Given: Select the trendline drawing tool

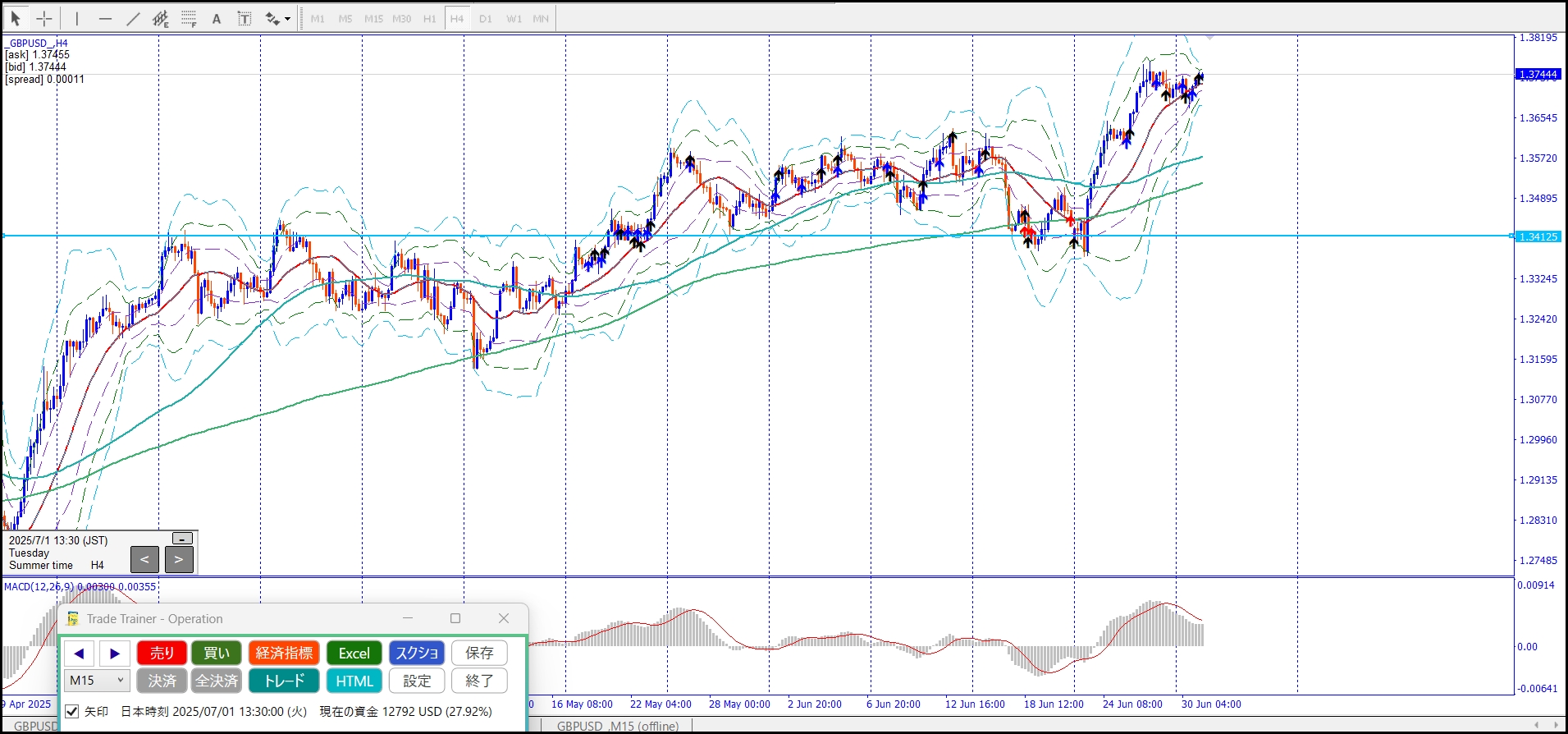Looking at the screenshot, I should coord(133,18).
